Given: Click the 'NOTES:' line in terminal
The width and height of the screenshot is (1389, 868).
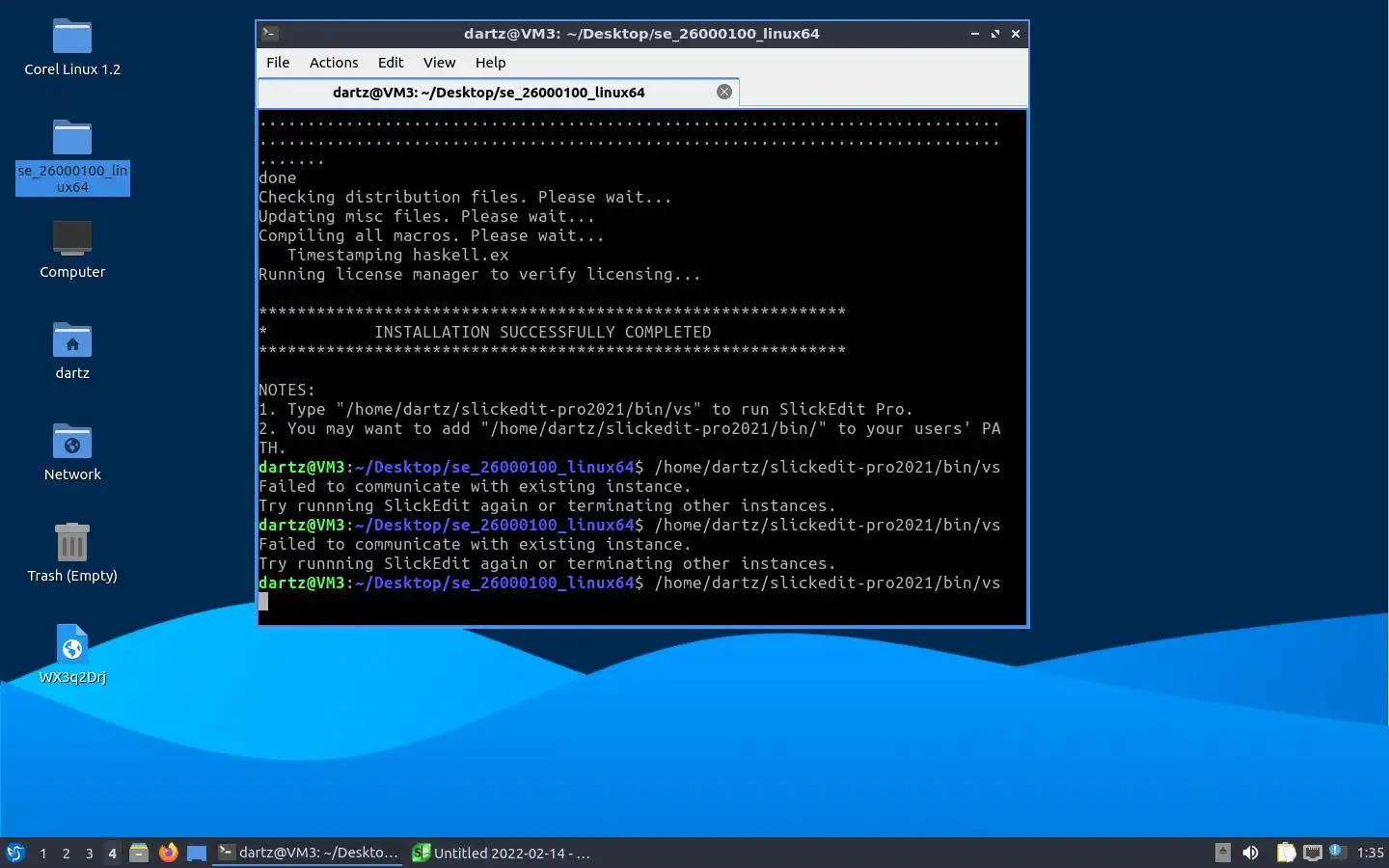Looking at the screenshot, I should pos(286,390).
